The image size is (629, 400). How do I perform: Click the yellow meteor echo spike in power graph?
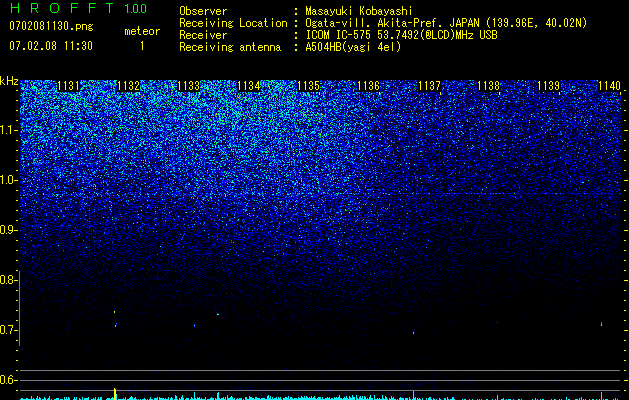click(115, 394)
